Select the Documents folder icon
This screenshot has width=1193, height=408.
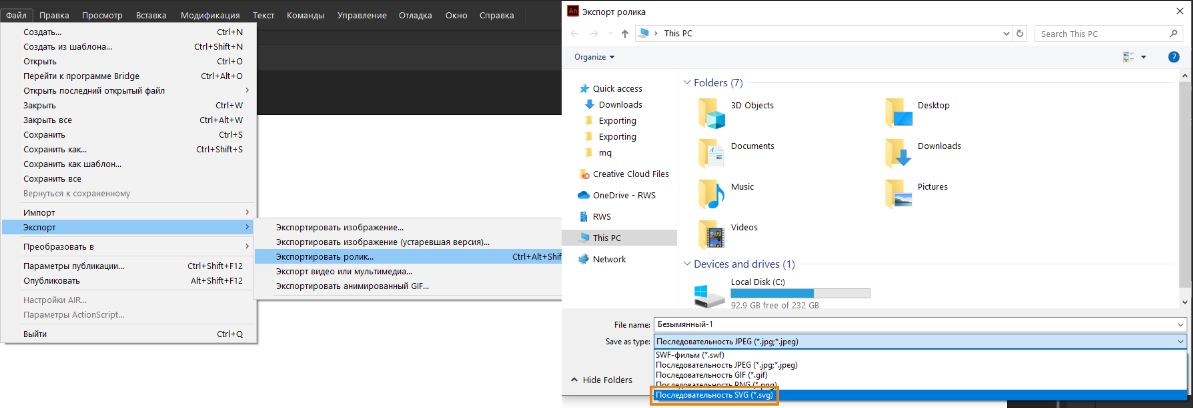tap(713, 153)
